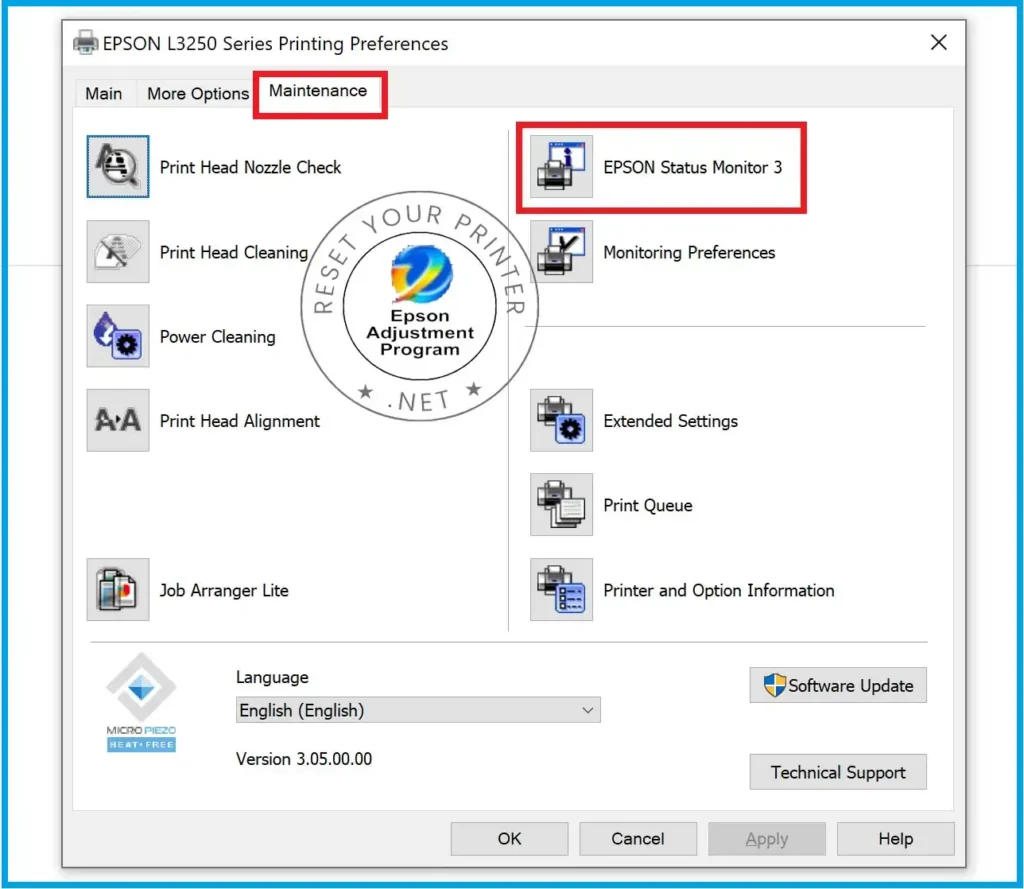Select the Maintenance tab
This screenshot has height=889, width=1024.
coord(318,91)
